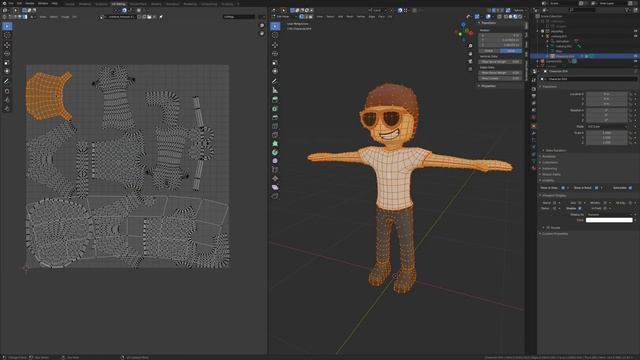Select the Smooth tool in 3D viewport
This screenshot has height=360, width=640.
coord(275,161)
